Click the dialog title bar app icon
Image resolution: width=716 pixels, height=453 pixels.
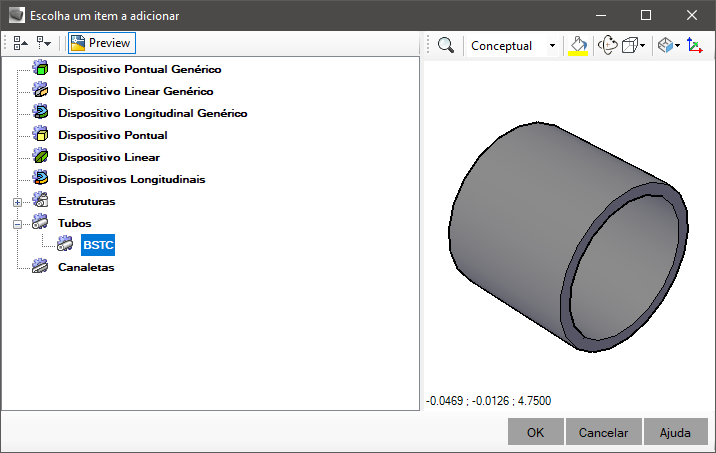pos(17,16)
